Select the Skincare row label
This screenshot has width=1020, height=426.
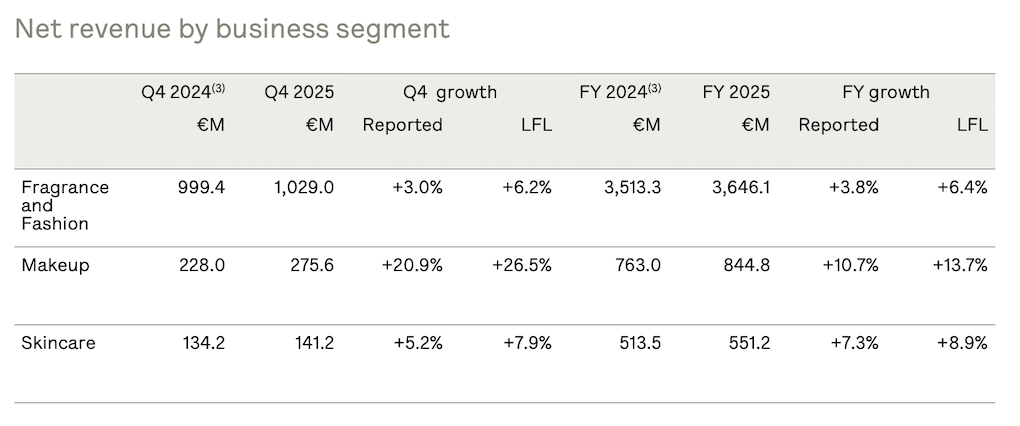(x=58, y=343)
